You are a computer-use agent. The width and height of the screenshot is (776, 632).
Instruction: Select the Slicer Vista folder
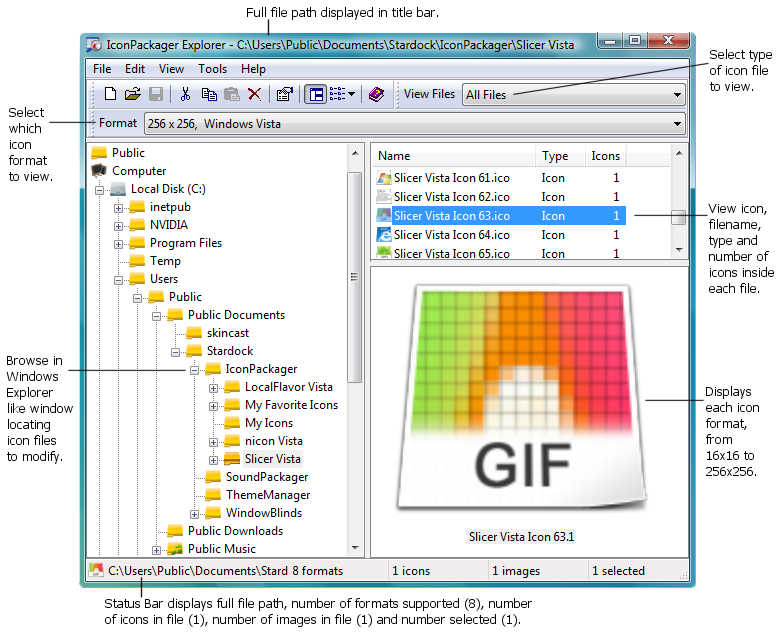[273, 459]
